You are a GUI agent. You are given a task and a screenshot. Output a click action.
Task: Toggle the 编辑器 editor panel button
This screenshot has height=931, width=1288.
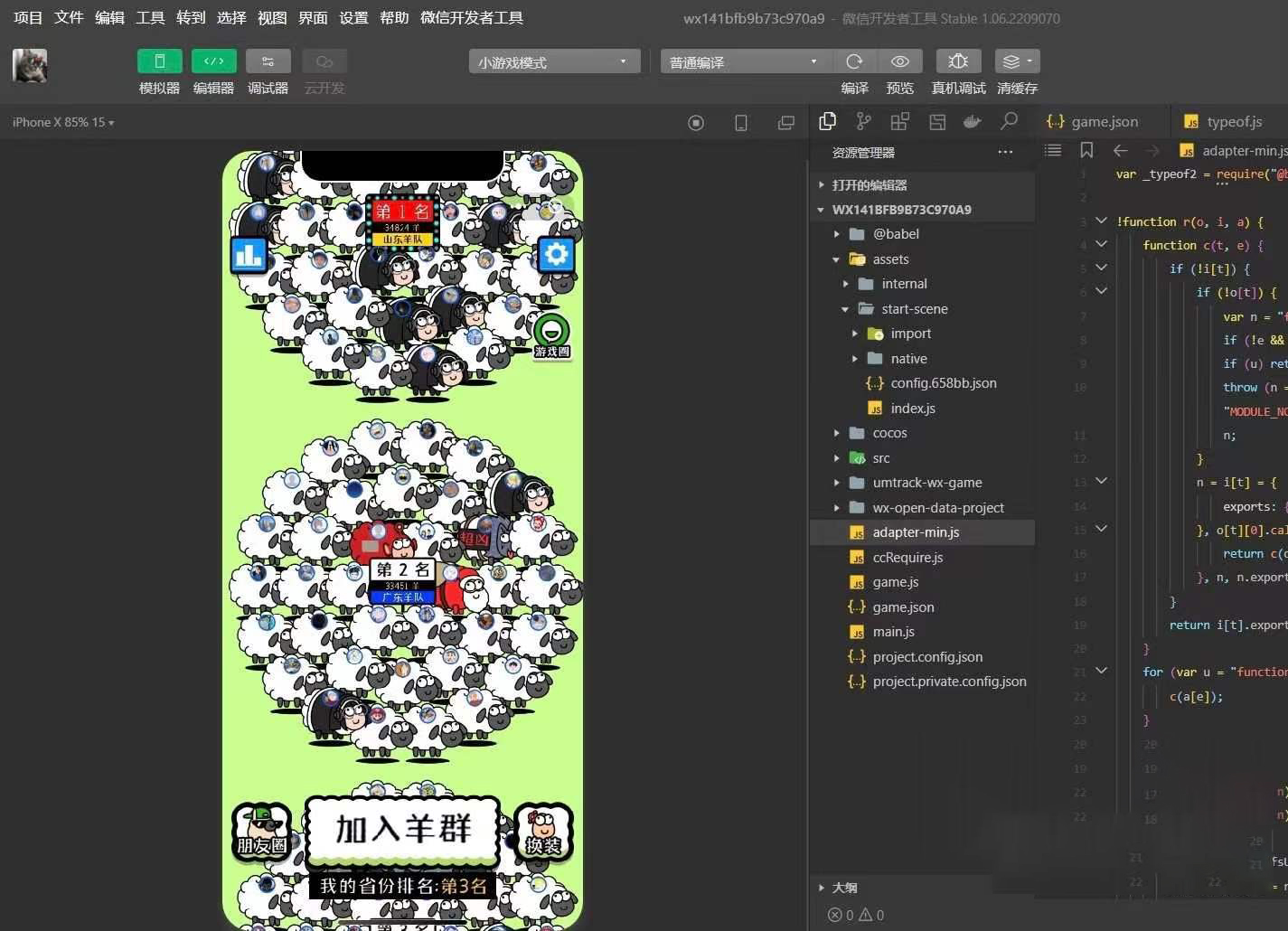pyautogui.click(x=213, y=61)
